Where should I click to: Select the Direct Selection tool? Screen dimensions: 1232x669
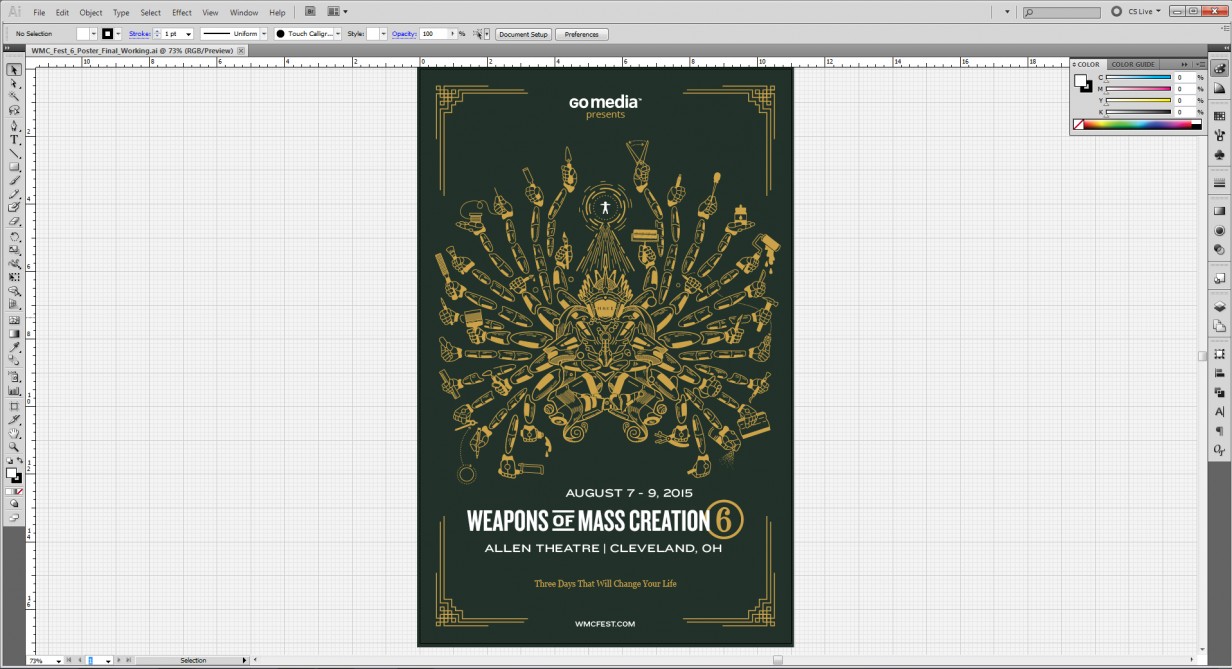pos(14,85)
